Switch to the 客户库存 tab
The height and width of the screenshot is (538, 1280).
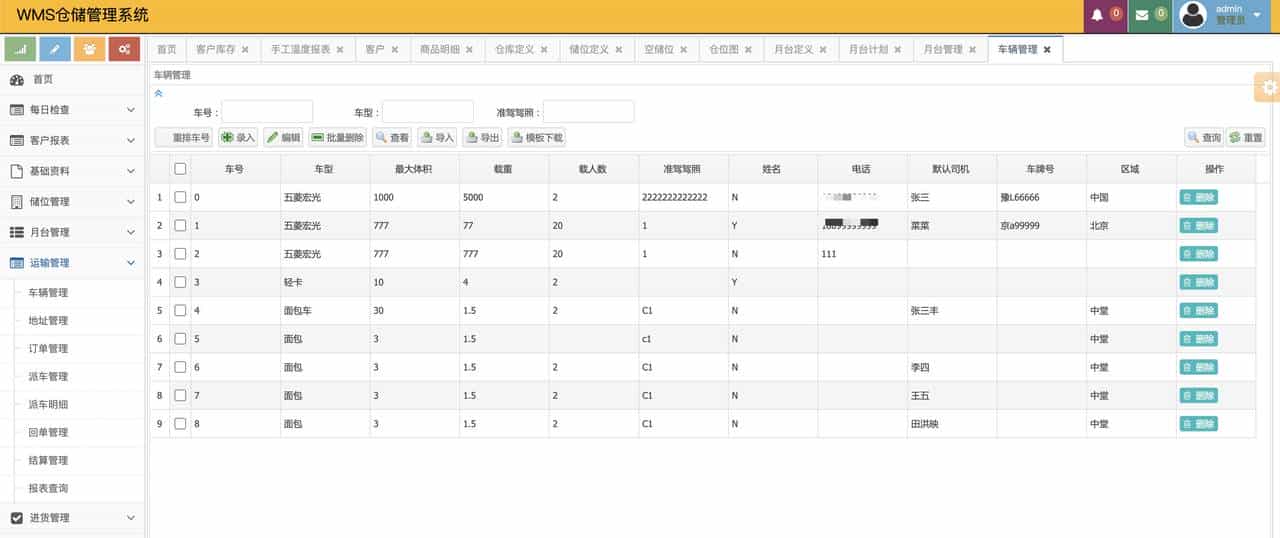point(215,49)
